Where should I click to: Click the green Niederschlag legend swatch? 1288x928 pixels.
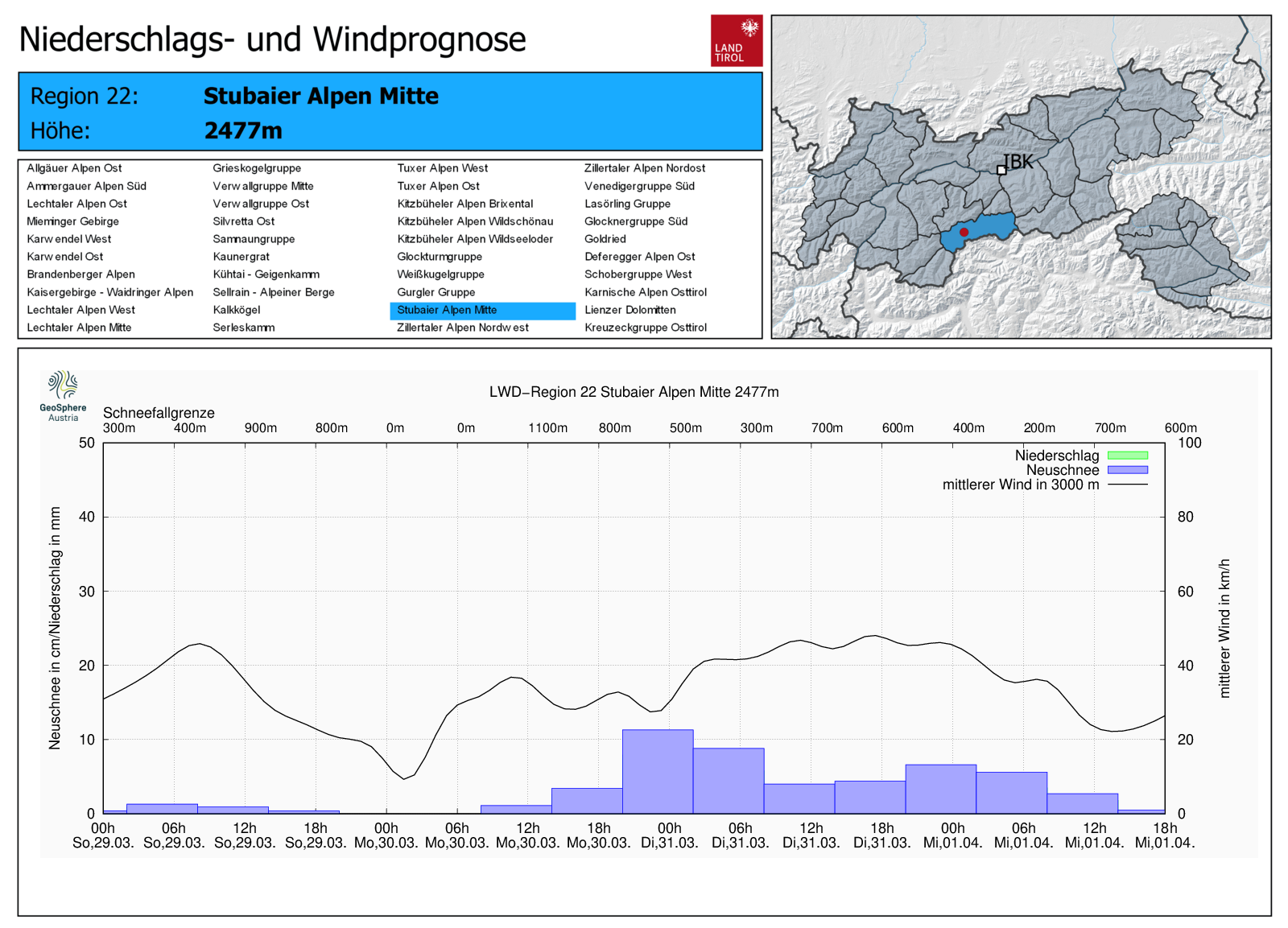click(x=1127, y=456)
